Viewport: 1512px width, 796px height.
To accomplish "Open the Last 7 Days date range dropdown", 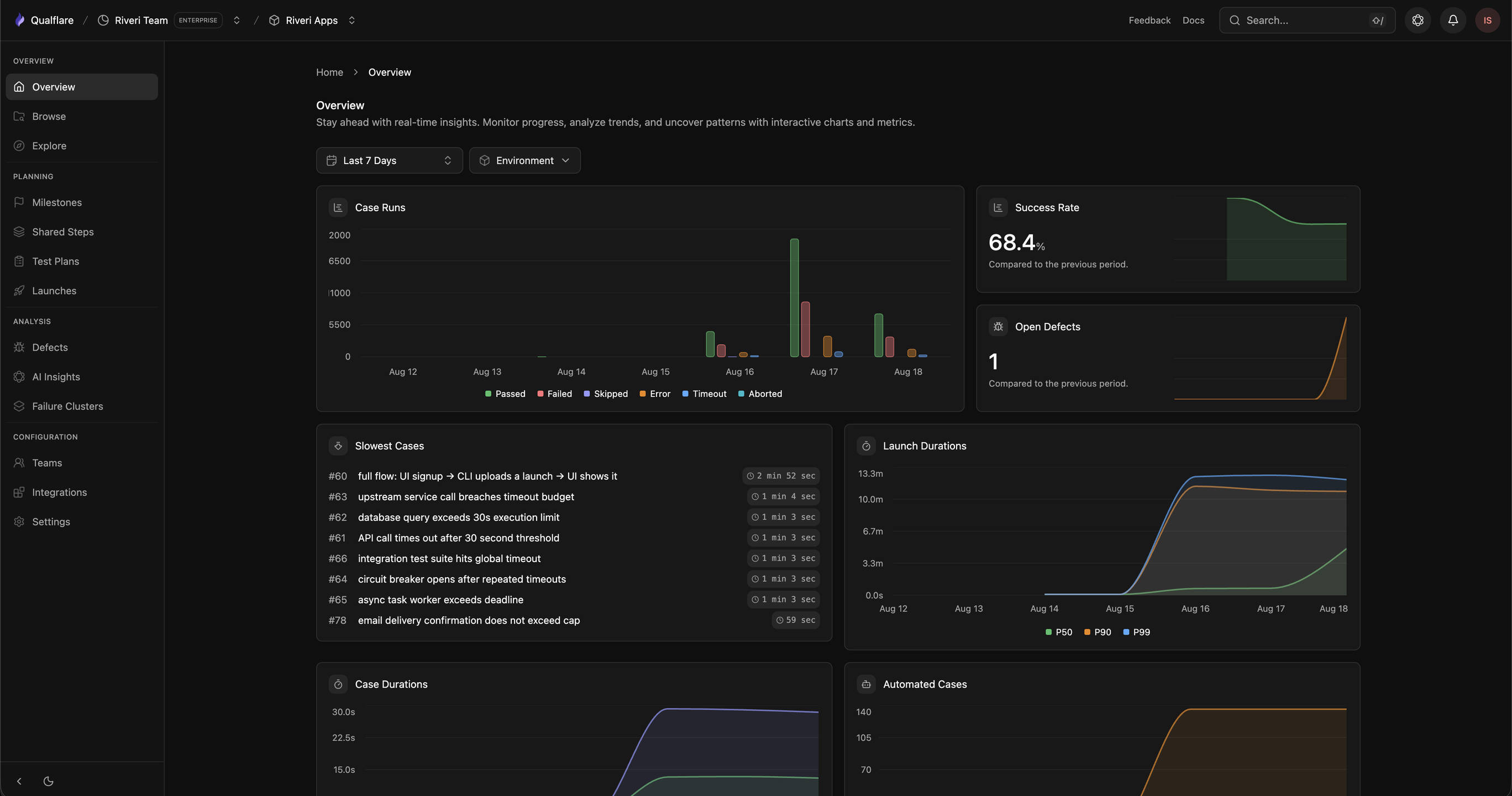I will (389, 160).
